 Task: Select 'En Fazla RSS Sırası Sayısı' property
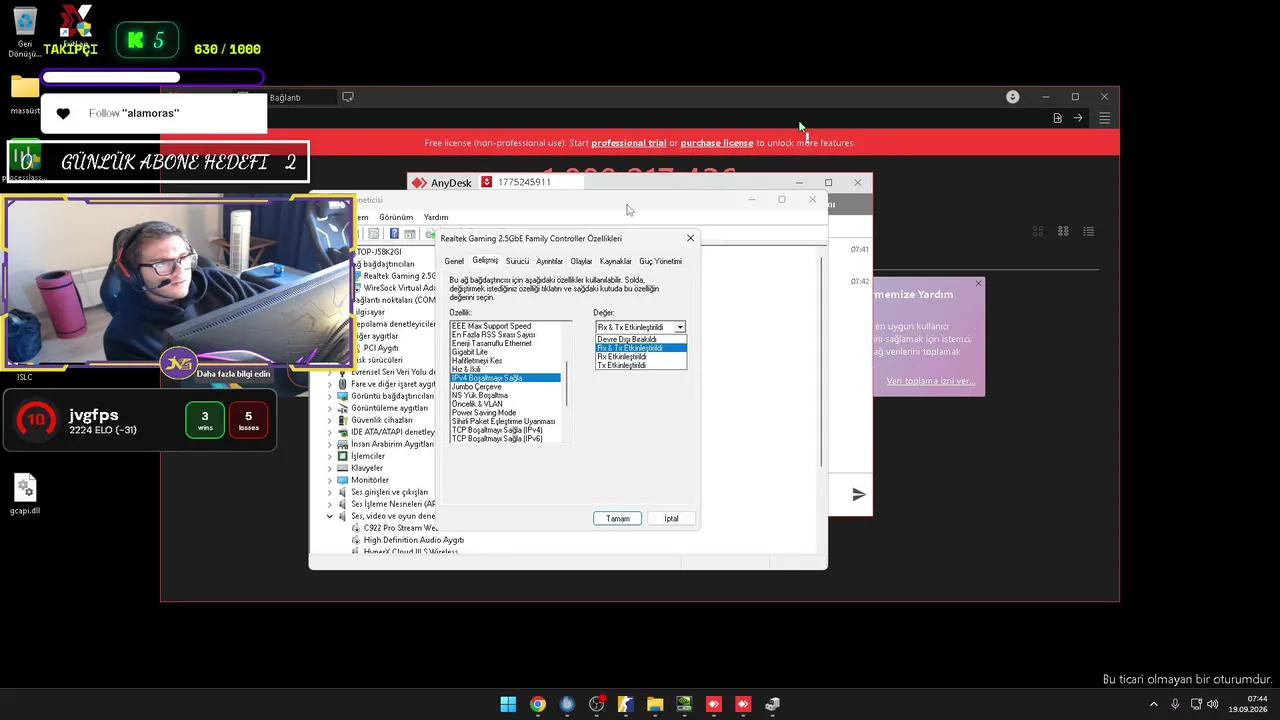[x=506, y=335]
